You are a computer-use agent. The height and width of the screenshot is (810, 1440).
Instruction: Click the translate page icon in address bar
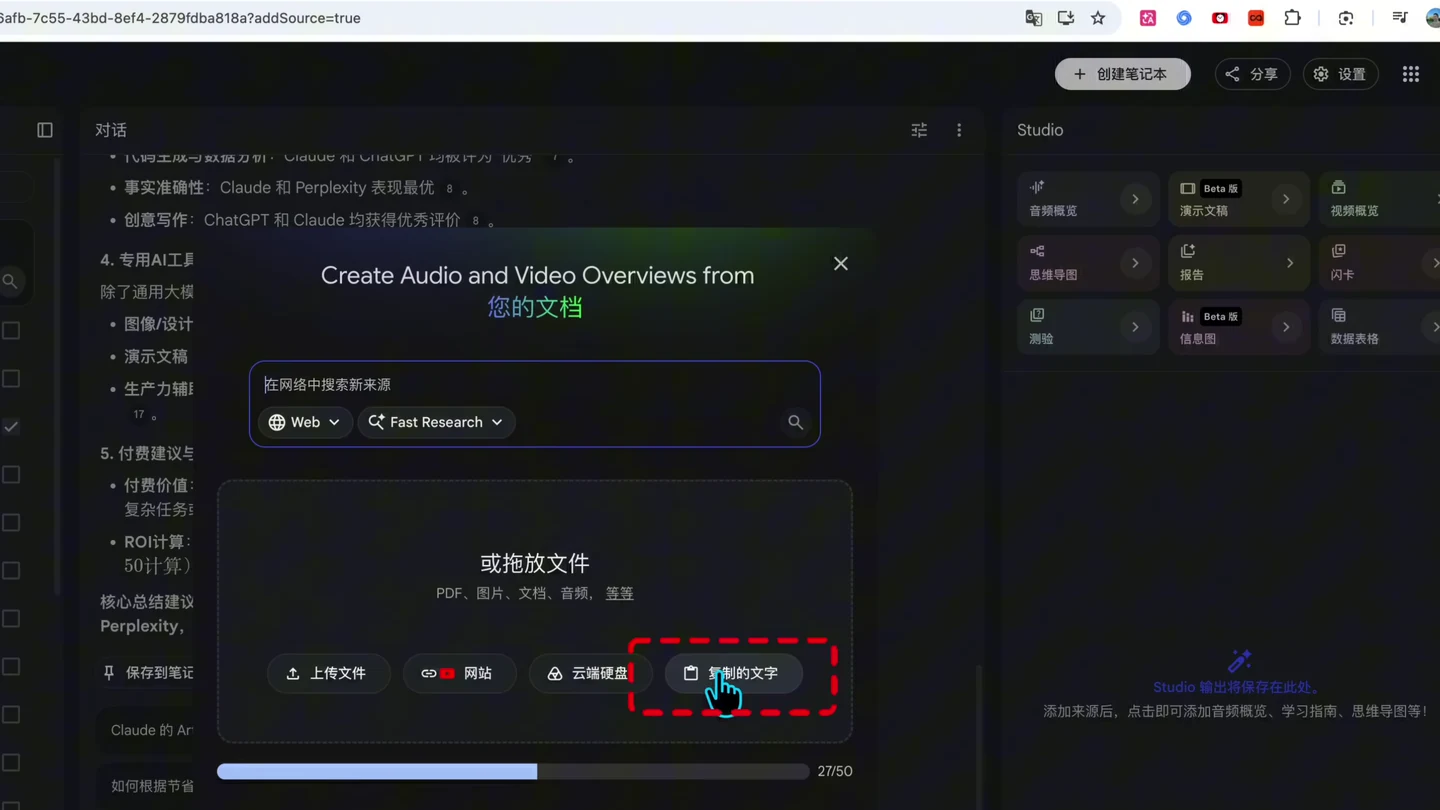click(x=1034, y=18)
